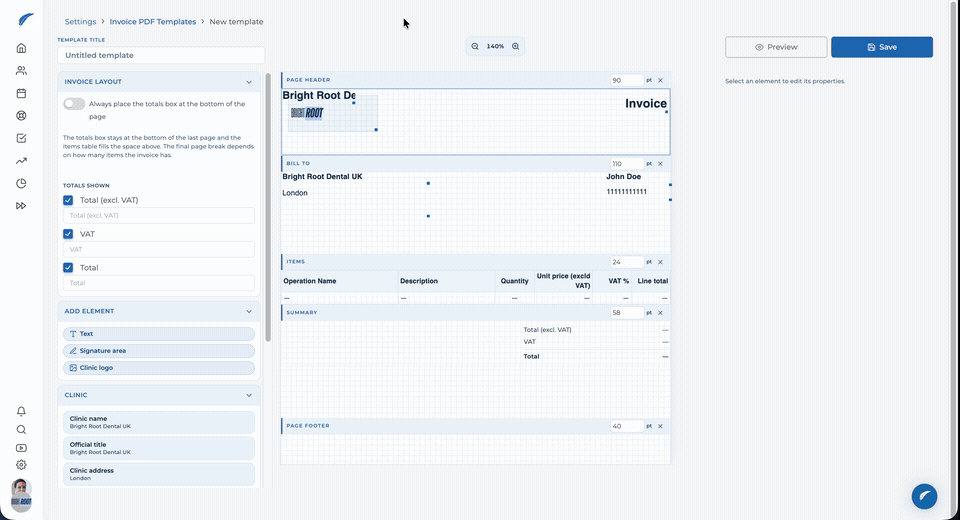Click the Template Title input field
The height and width of the screenshot is (520, 960).
pos(161,55)
